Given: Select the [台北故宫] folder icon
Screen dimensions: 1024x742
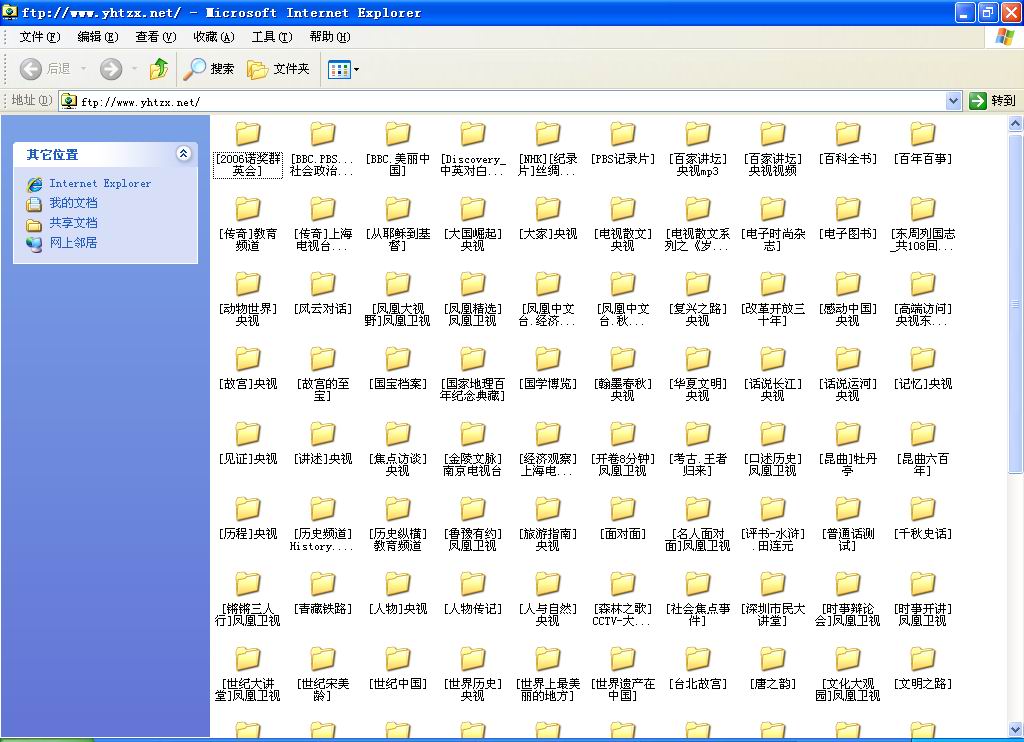Looking at the screenshot, I should click(697, 660).
